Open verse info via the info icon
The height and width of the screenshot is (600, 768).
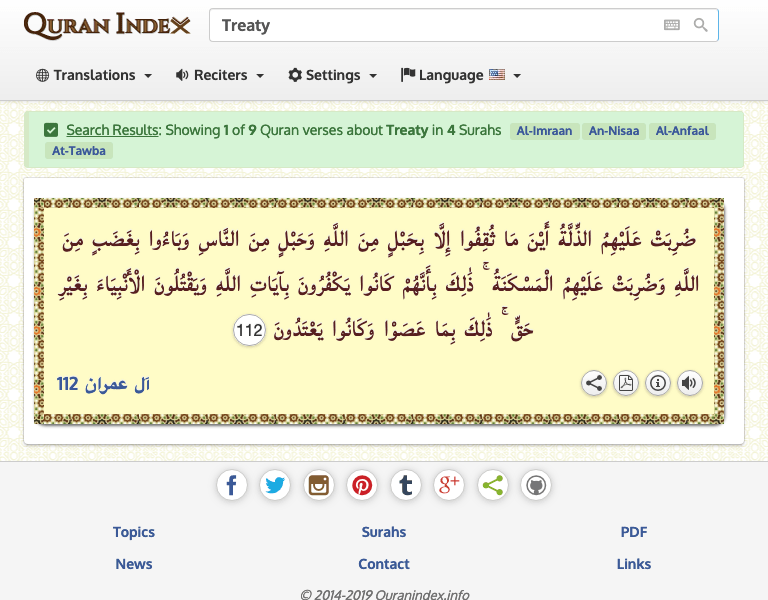coord(658,383)
